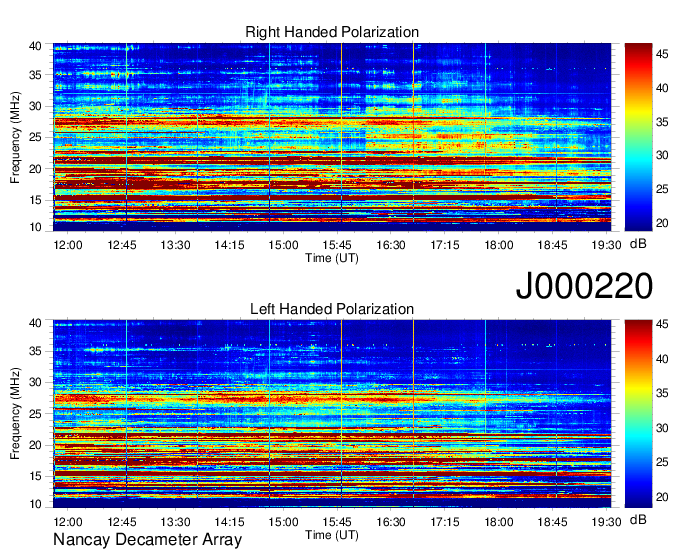Click the Left Handed plot's color scale bar

[x=638, y=414]
